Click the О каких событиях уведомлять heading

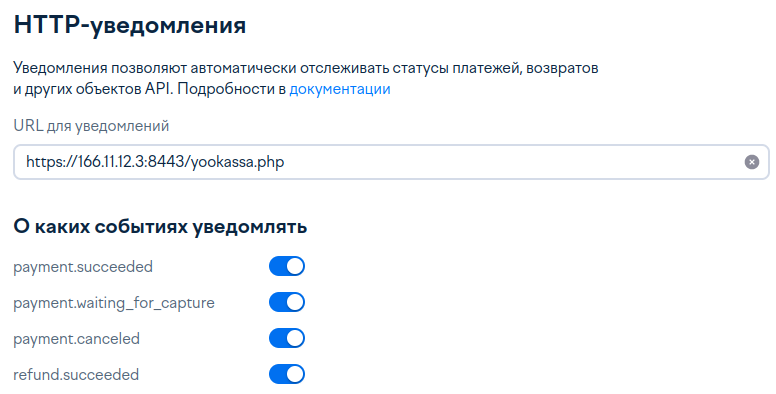(160, 227)
